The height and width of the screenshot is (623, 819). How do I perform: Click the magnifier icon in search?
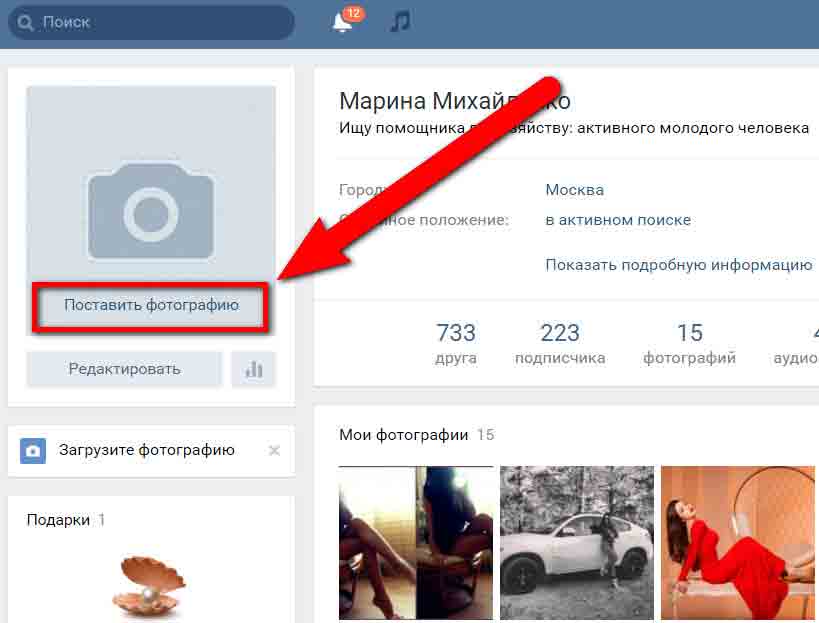point(26,22)
